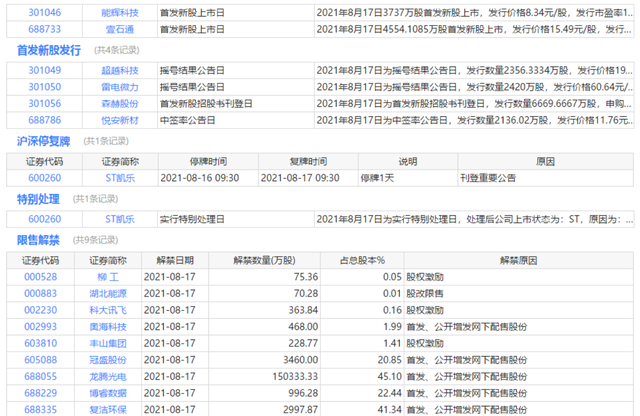Open 龙腾光电 stock name link
640x416 pixels.
point(108,376)
